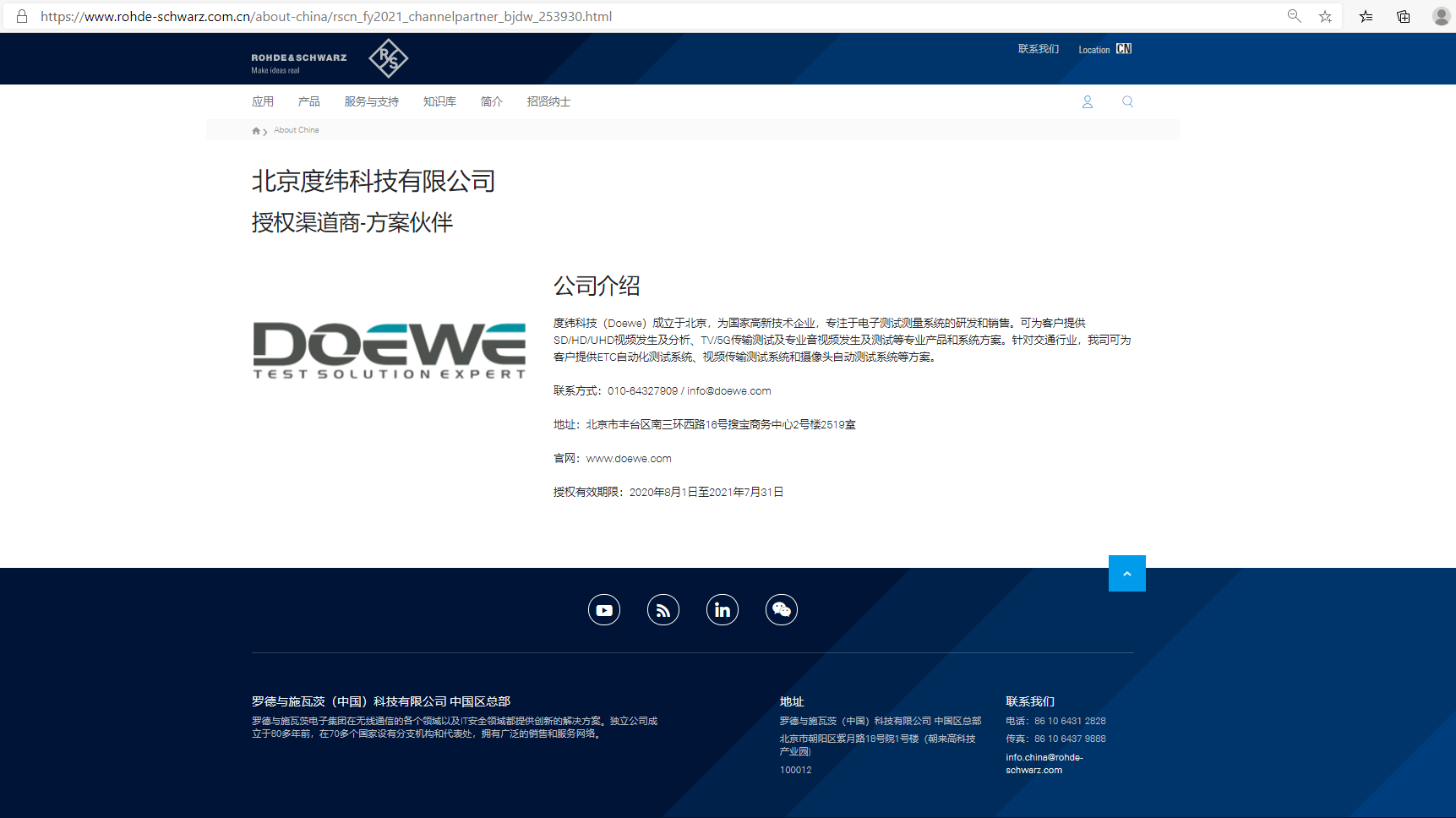Image resolution: width=1456 pixels, height=818 pixels.
Task: Bookmark this page with star icon
Action: tap(1325, 16)
